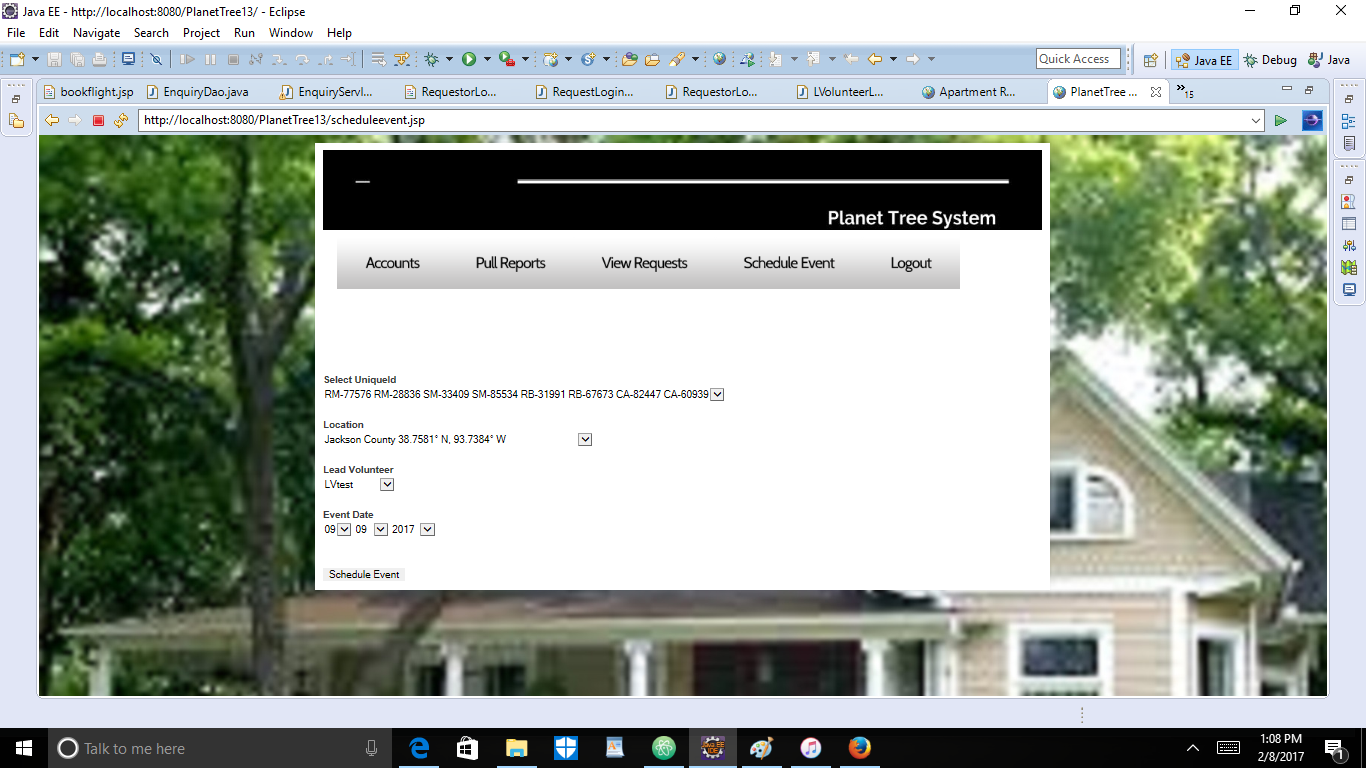Image resolution: width=1366 pixels, height=768 pixels.
Task: Open the Event Date year 2017 dropdown
Action: pyautogui.click(x=427, y=529)
